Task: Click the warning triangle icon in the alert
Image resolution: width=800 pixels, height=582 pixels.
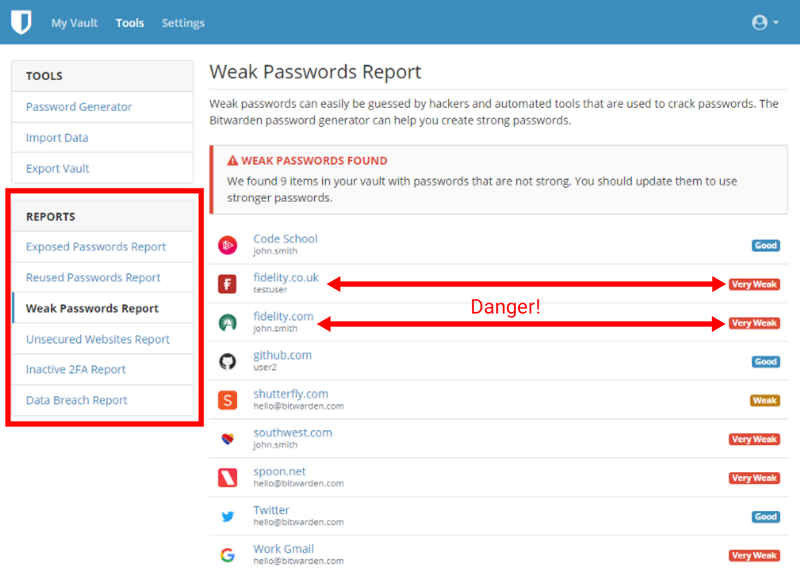Action: (233, 161)
